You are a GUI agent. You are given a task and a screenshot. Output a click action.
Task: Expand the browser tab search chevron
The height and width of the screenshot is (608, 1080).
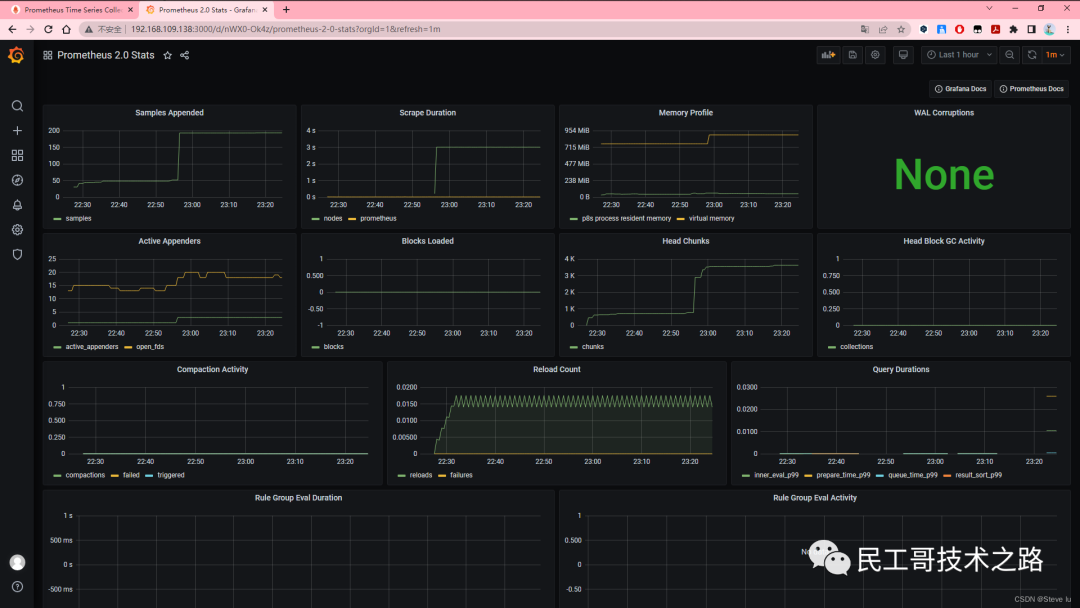(x=989, y=9)
